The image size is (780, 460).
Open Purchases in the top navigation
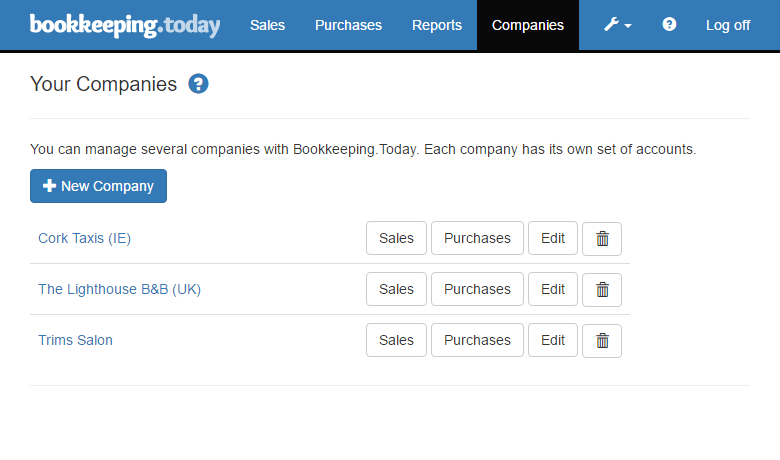pyautogui.click(x=348, y=25)
